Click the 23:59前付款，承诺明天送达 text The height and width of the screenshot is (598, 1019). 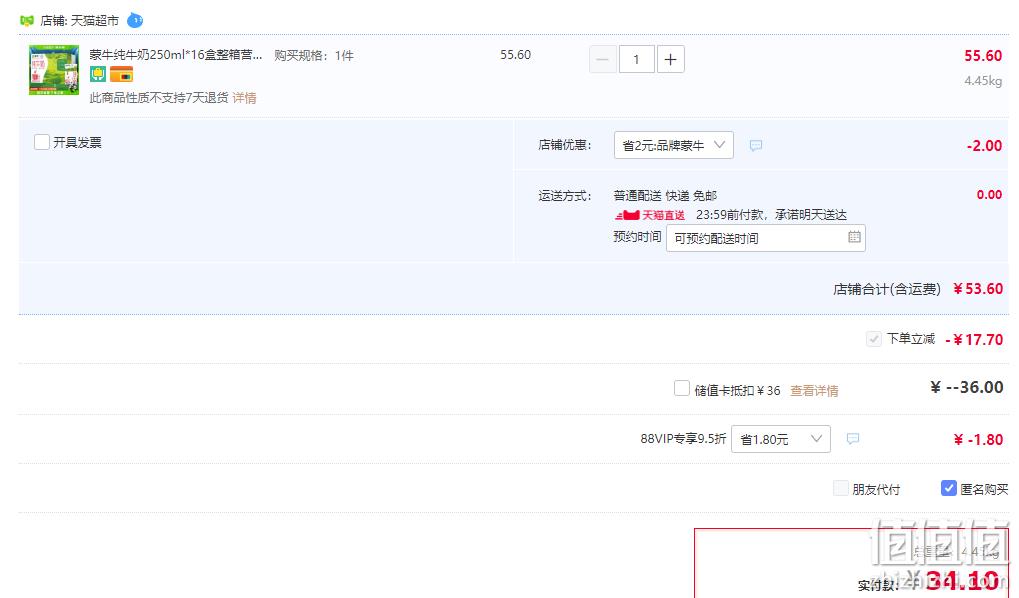[x=771, y=214]
